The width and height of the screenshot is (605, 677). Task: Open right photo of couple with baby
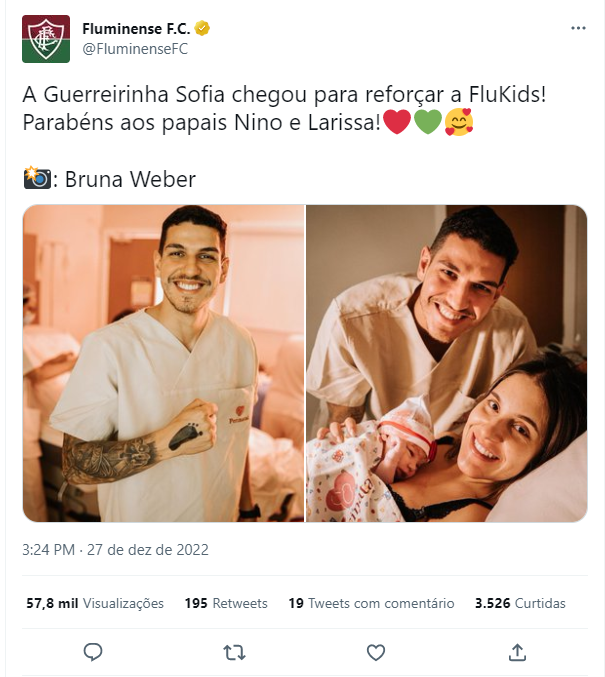447,363
